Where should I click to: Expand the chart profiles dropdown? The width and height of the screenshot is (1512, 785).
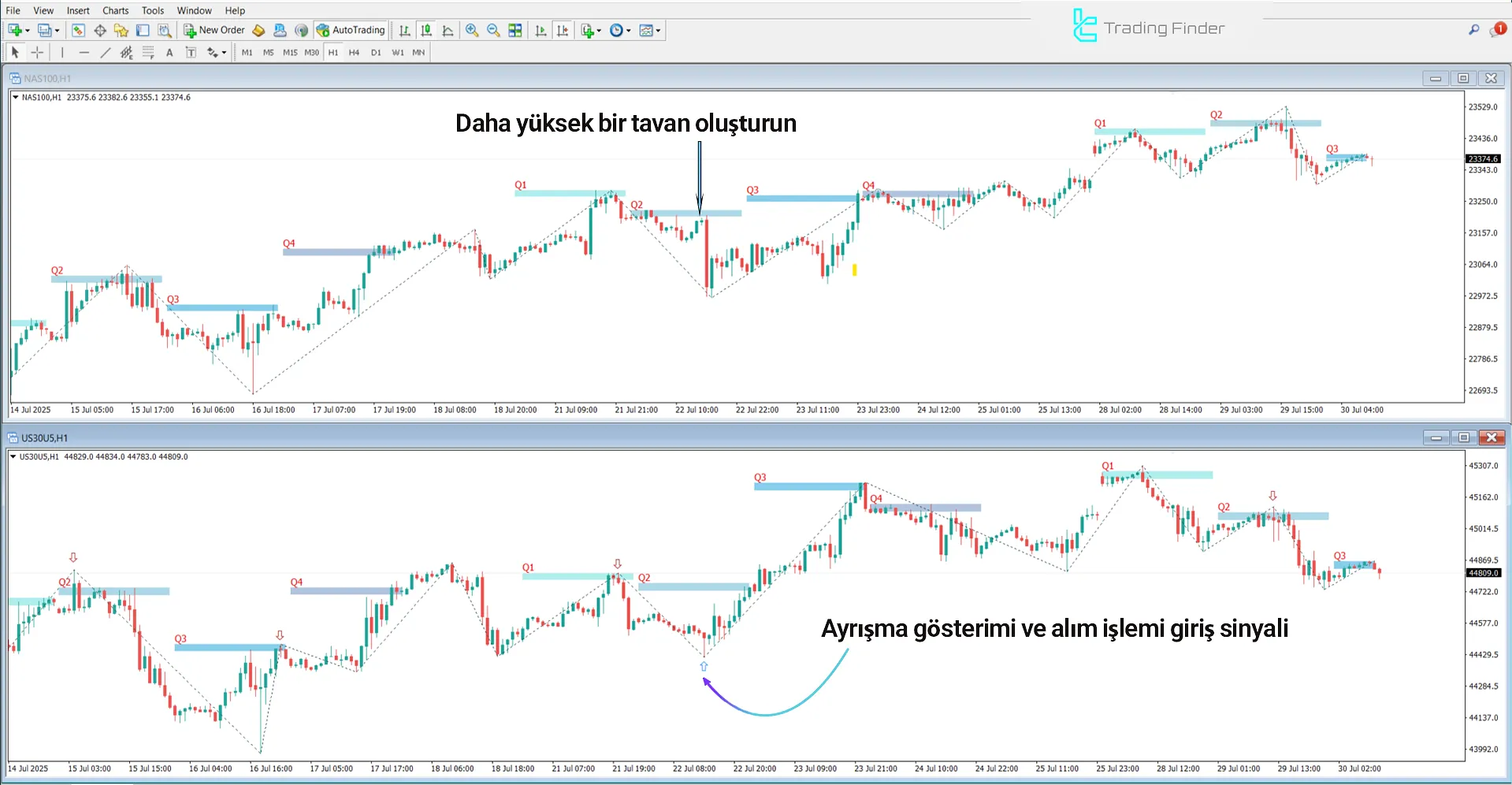coord(58,30)
